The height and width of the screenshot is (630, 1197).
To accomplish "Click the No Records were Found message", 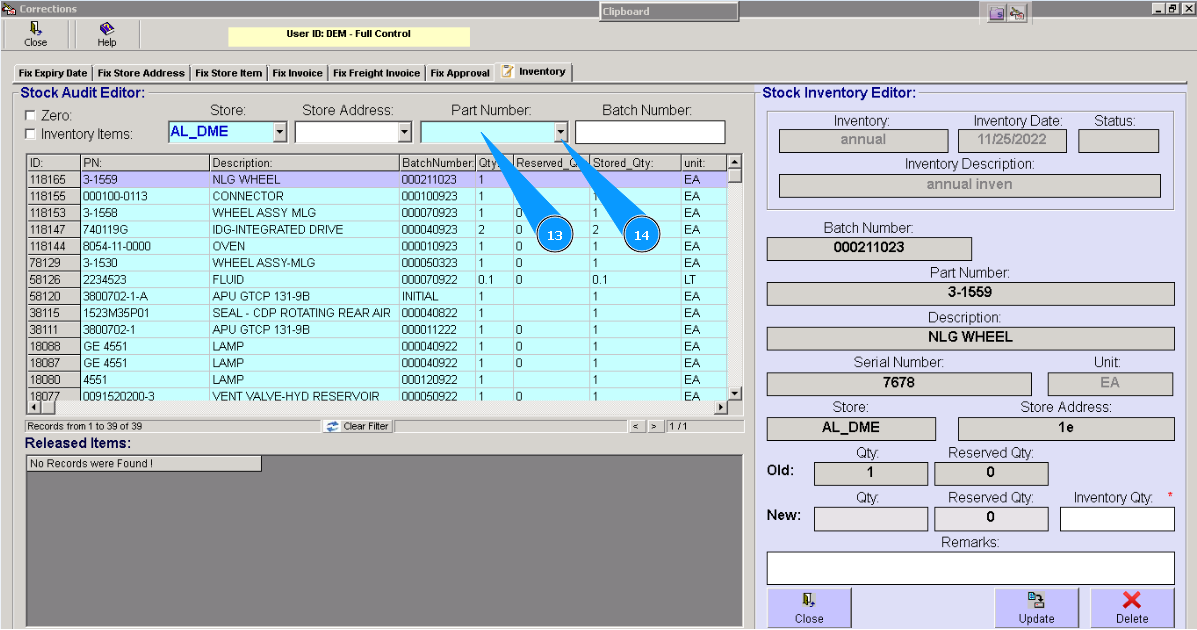I will pos(144,464).
